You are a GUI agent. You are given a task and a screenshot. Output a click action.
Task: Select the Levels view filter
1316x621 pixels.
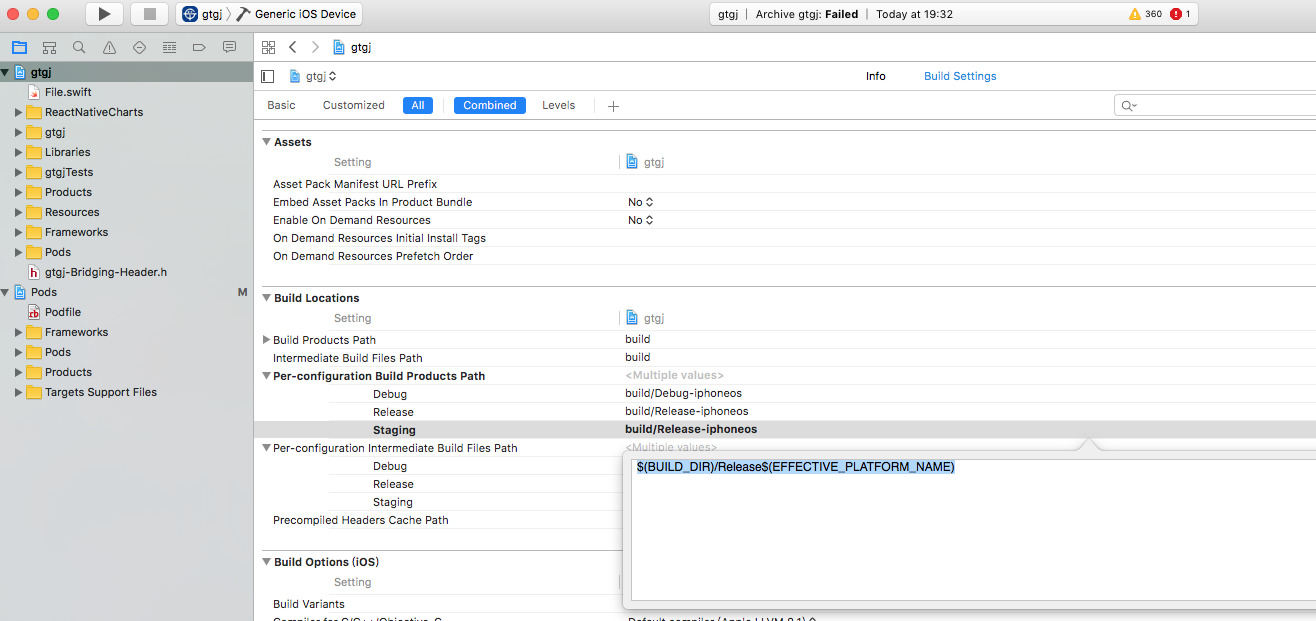559,105
